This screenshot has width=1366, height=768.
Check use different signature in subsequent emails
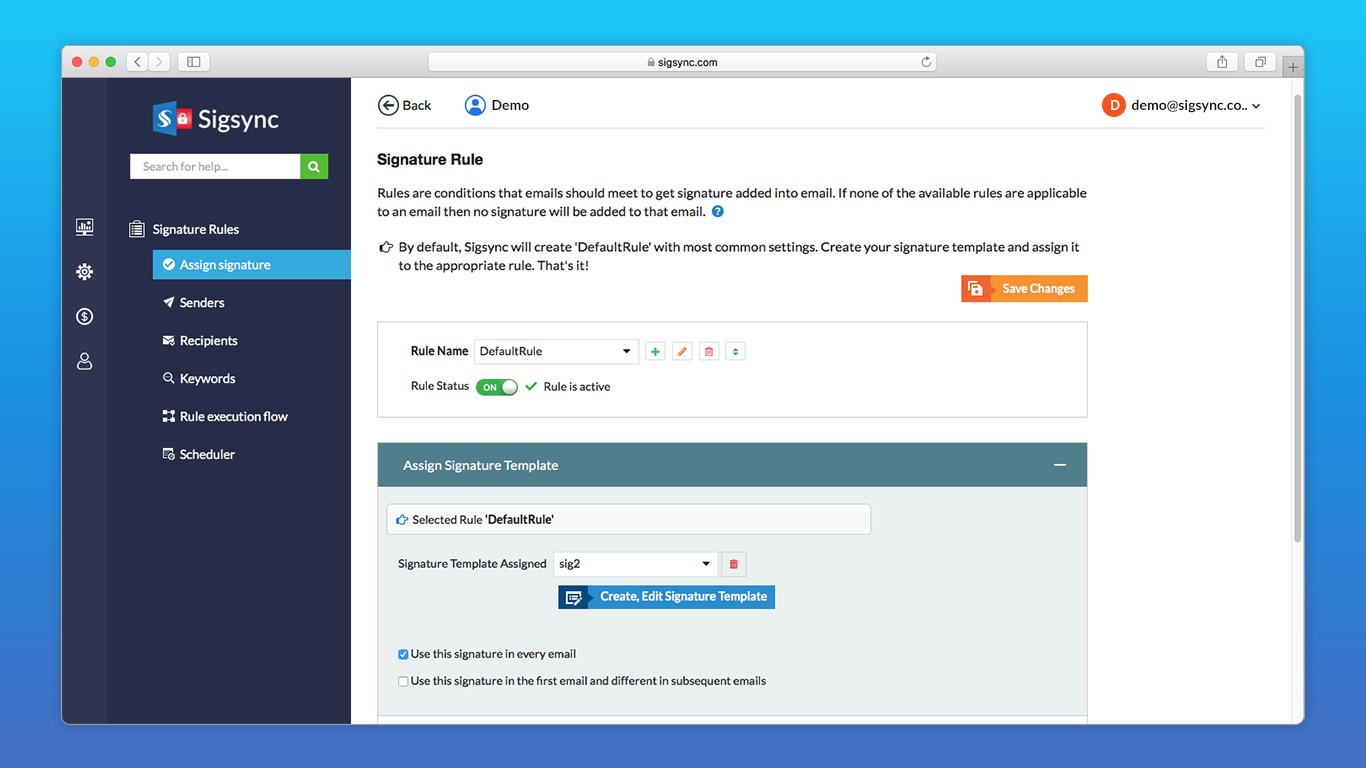click(403, 681)
